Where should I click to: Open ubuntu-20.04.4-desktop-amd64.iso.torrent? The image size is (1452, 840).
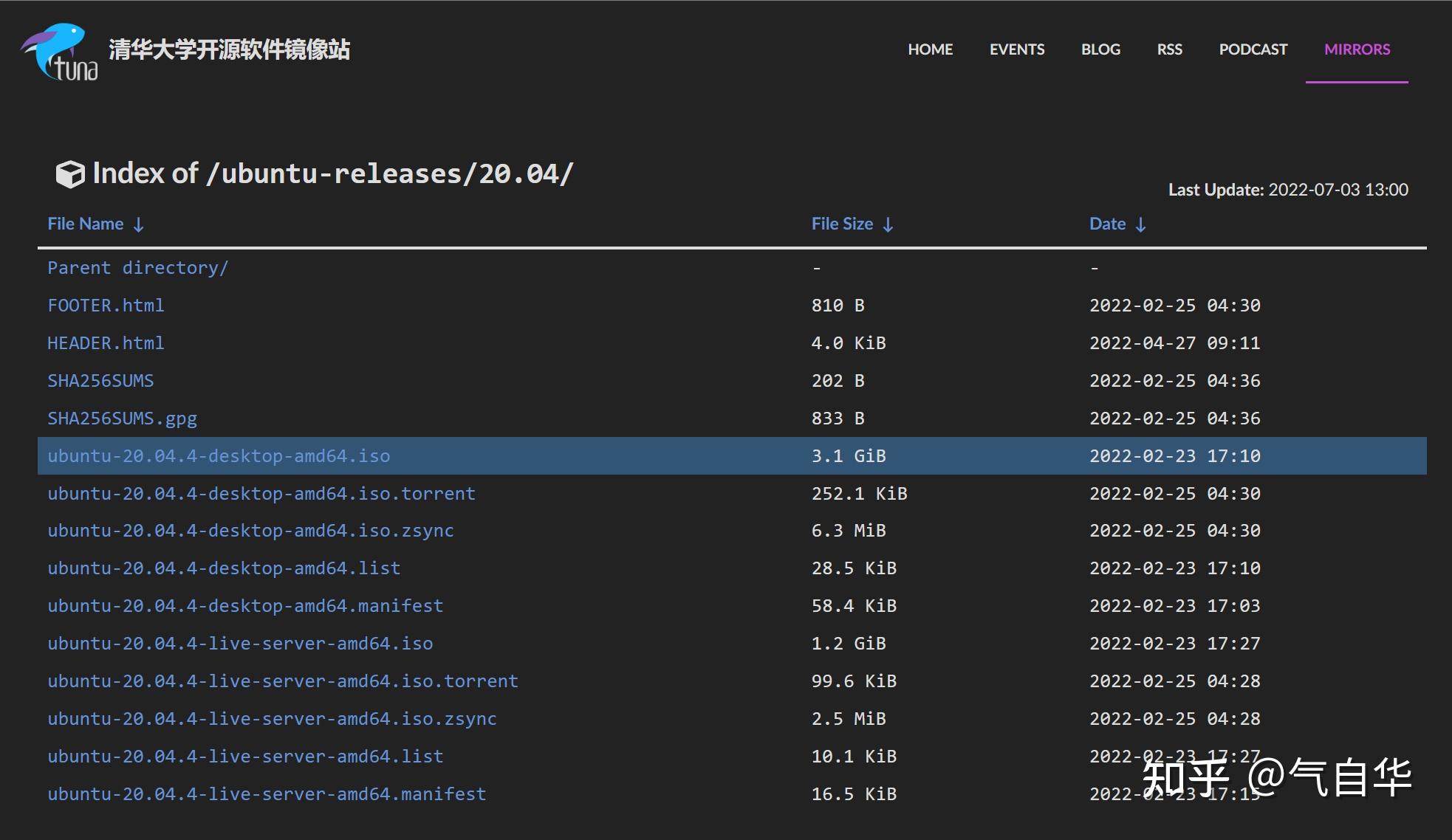point(261,493)
